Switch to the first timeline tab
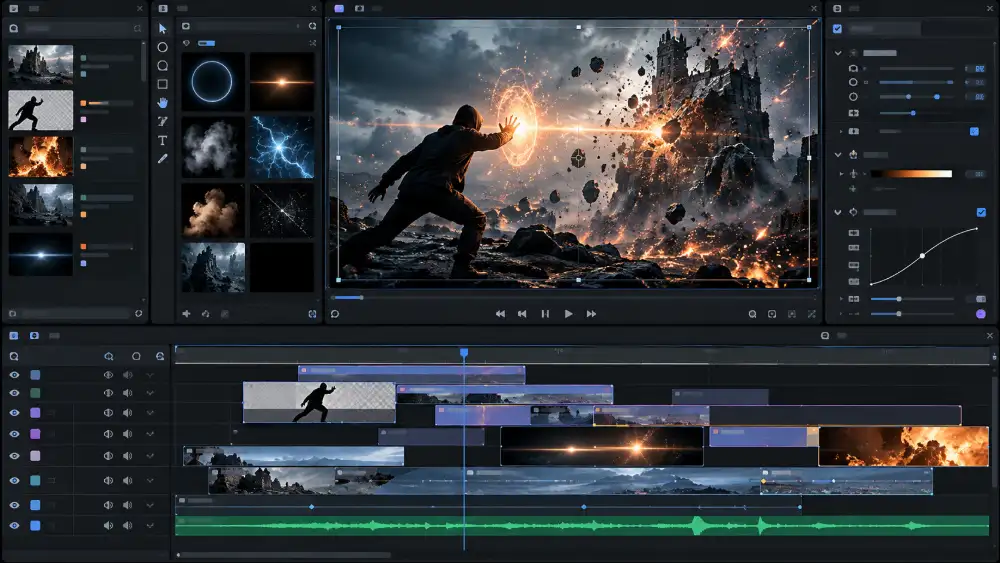Screen dimensions: 1000x563 pos(13,335)
